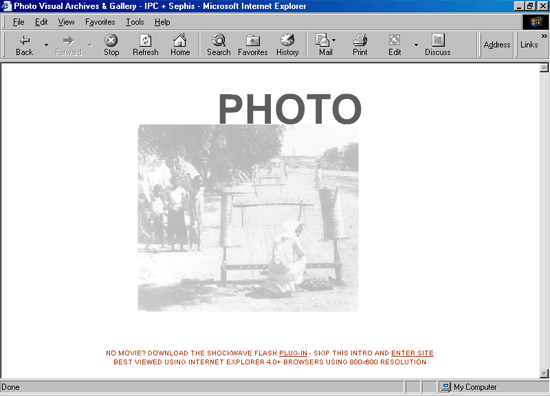Reload the page using Refresh
This screenshot has width=550, height=396.
pyautogui.click(x=145, y=45)
